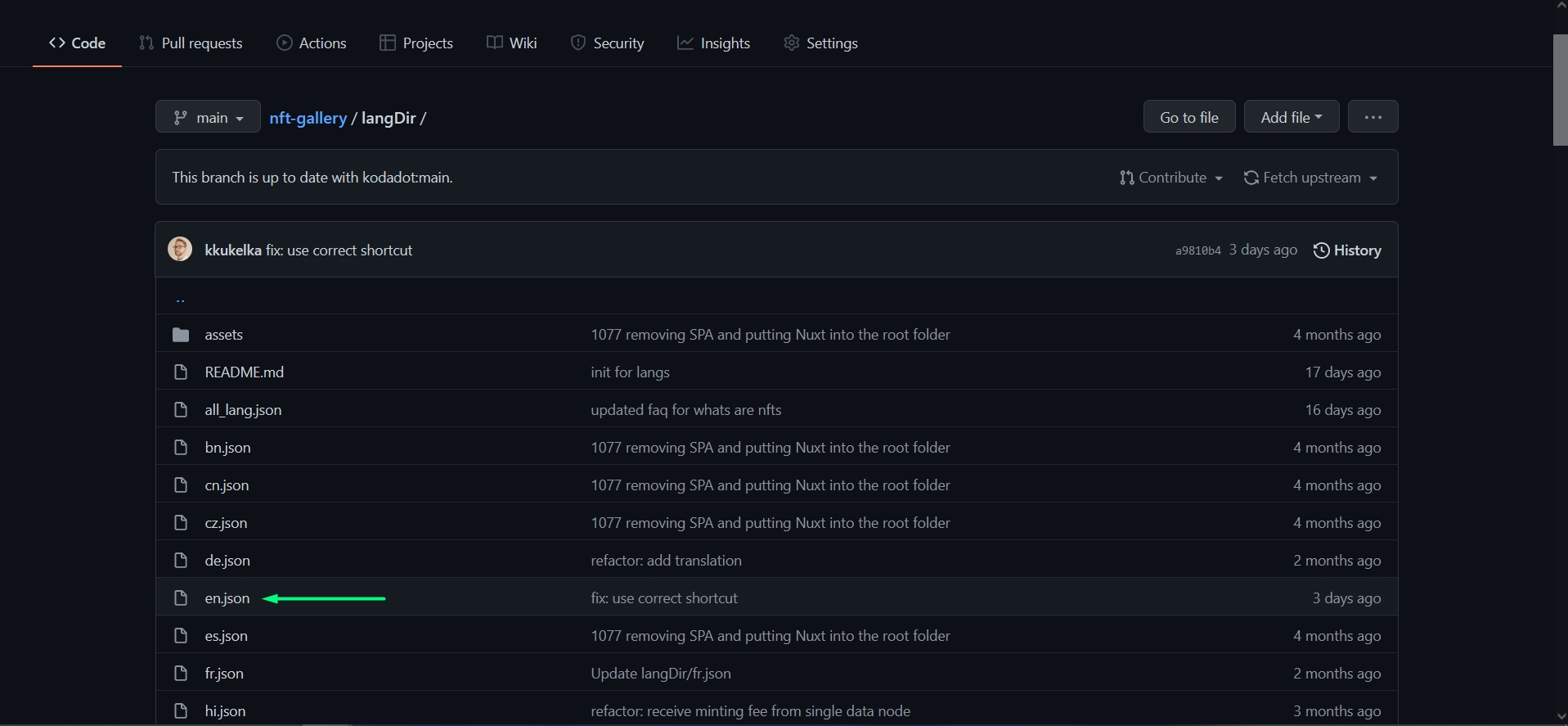Go to the Settings tab
The image size is (1568, 726).
point(820,43)
